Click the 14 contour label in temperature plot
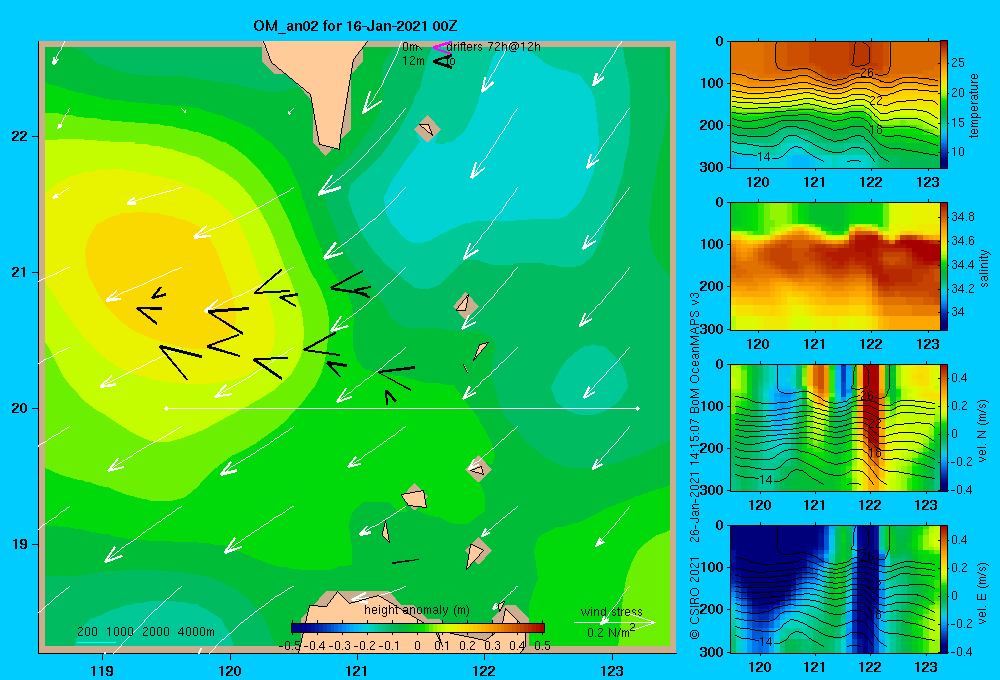Screen dimensions: 1000x680 pos(764,156)
